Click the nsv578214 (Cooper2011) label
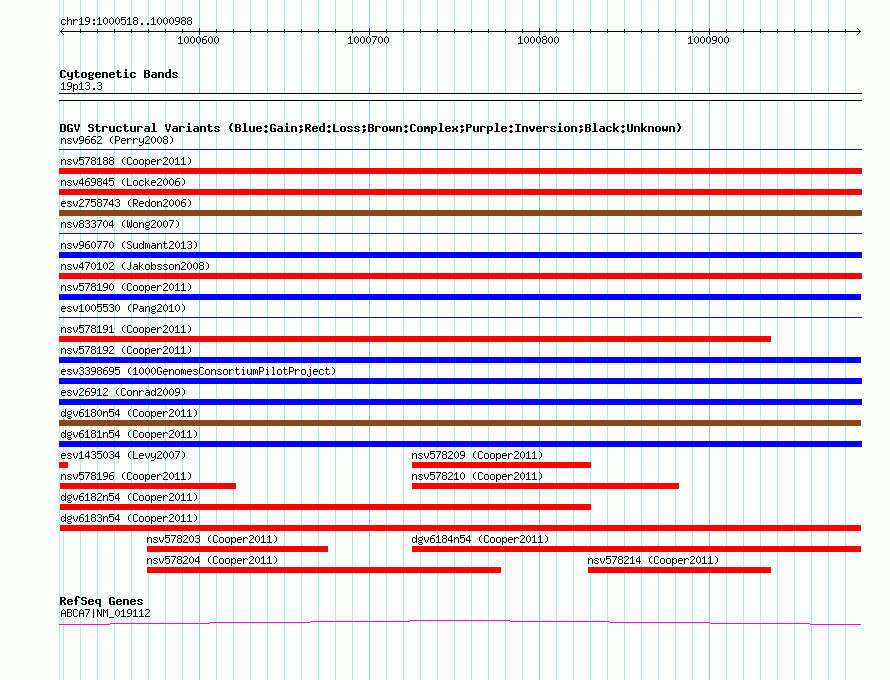The height and width of the screenshot is (680, 890). click(653, 560)
